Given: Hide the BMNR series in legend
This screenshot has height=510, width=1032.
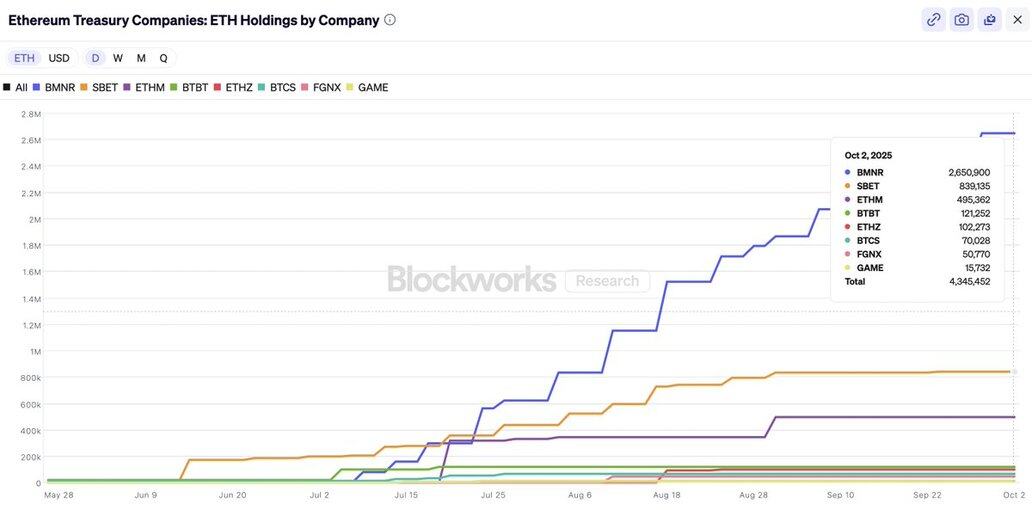Looking at the screenshot, I should [x=54, y=88].
